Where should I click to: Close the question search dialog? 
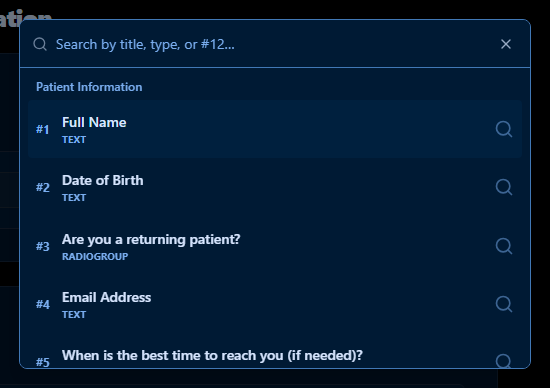[505, 44]
